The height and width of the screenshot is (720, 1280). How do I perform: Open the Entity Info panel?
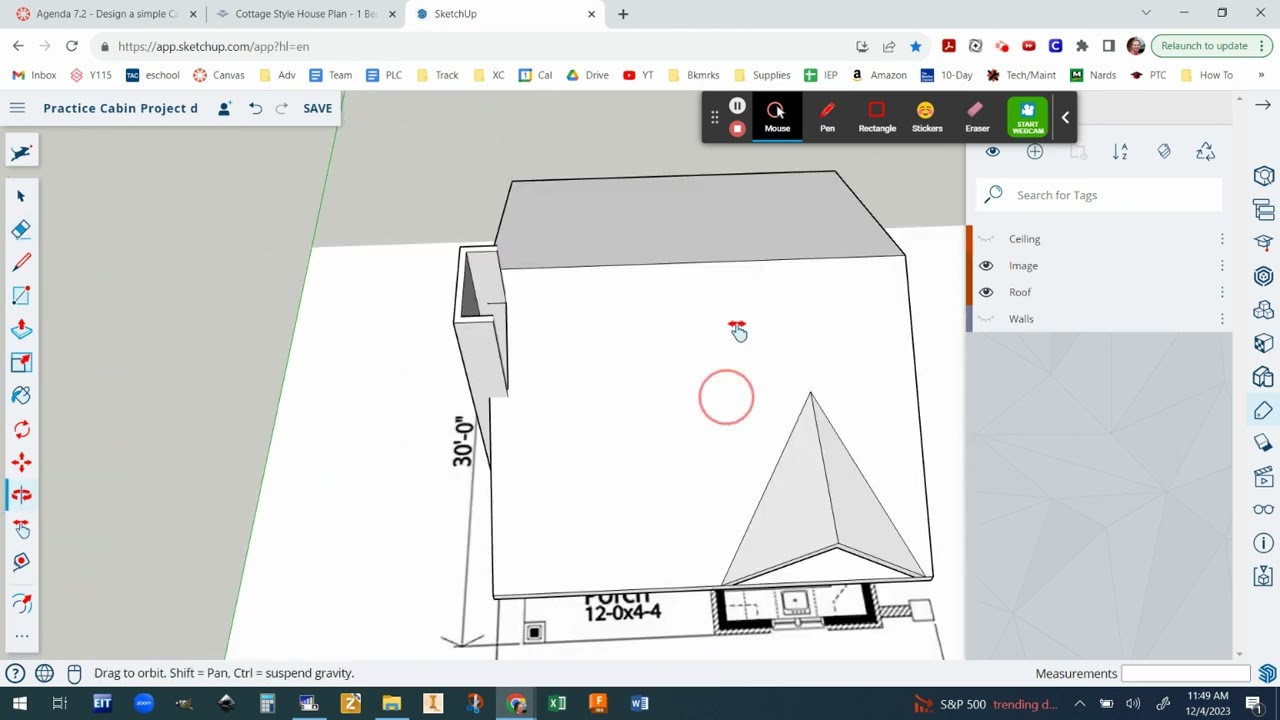1263,177
